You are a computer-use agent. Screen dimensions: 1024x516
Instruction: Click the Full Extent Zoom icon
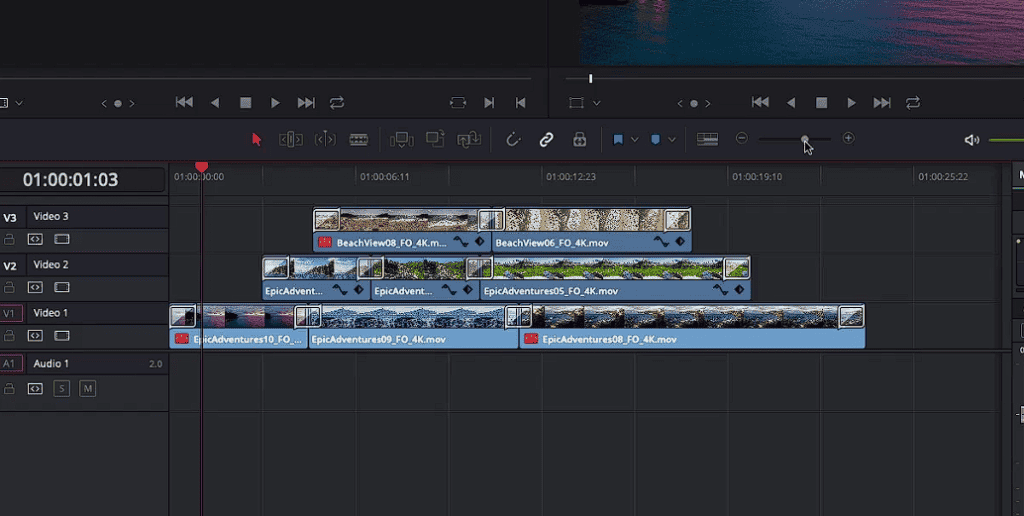point(707,138)
